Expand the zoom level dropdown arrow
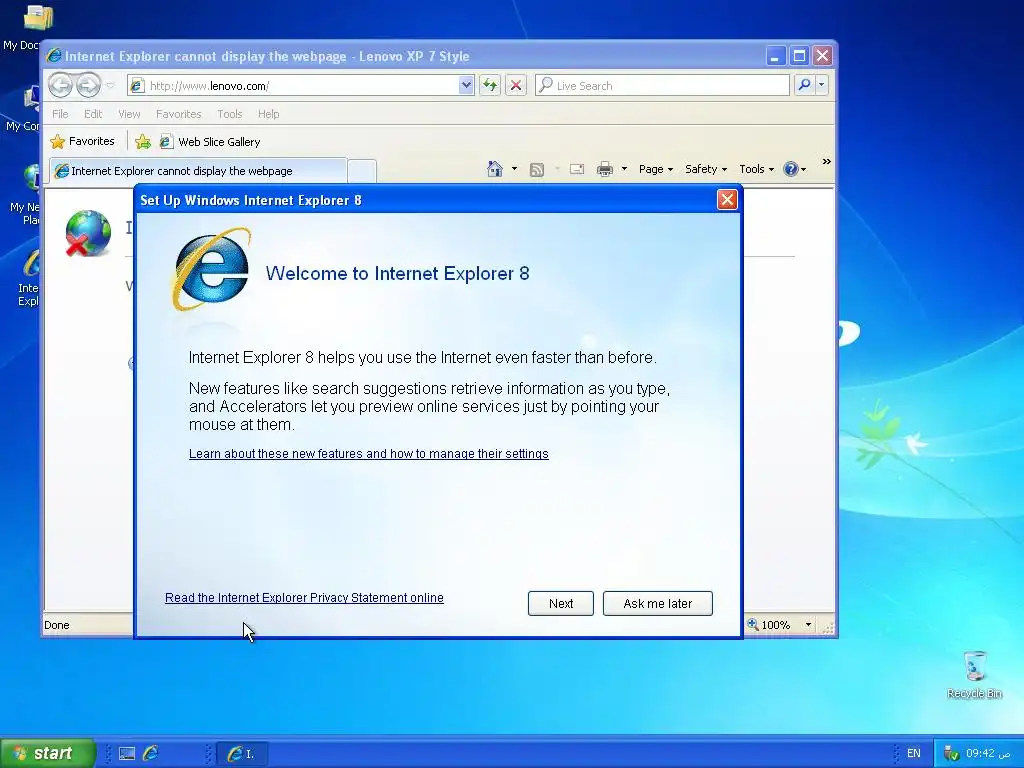 click(x=808, y=625)
